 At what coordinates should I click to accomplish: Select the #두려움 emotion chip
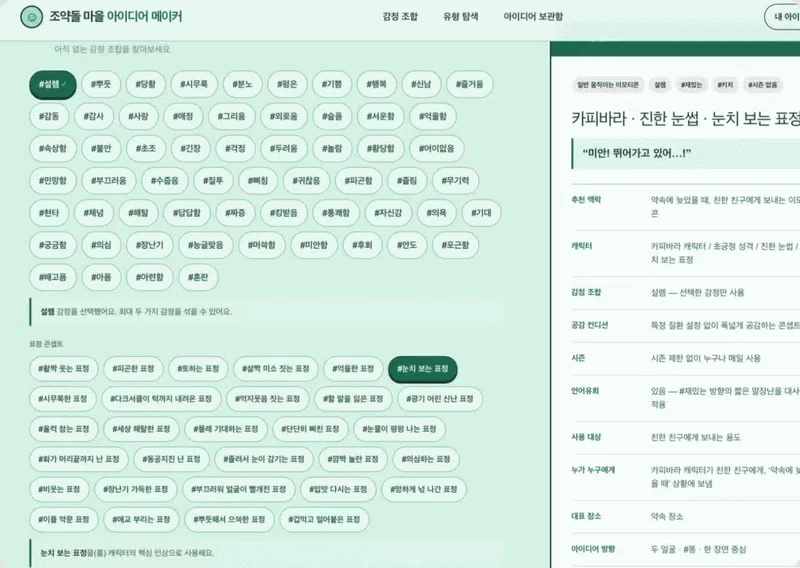284,149
